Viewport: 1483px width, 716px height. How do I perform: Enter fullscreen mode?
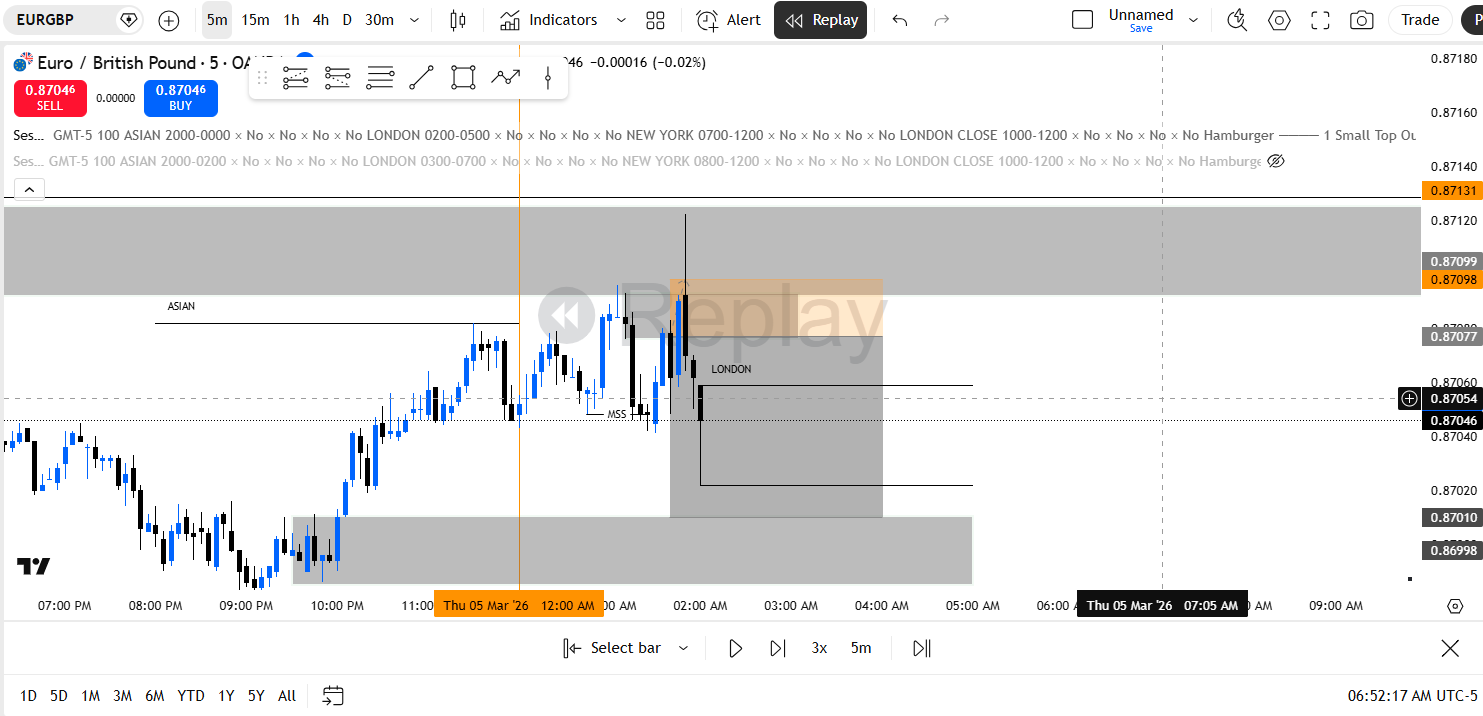pos(1320,20)
